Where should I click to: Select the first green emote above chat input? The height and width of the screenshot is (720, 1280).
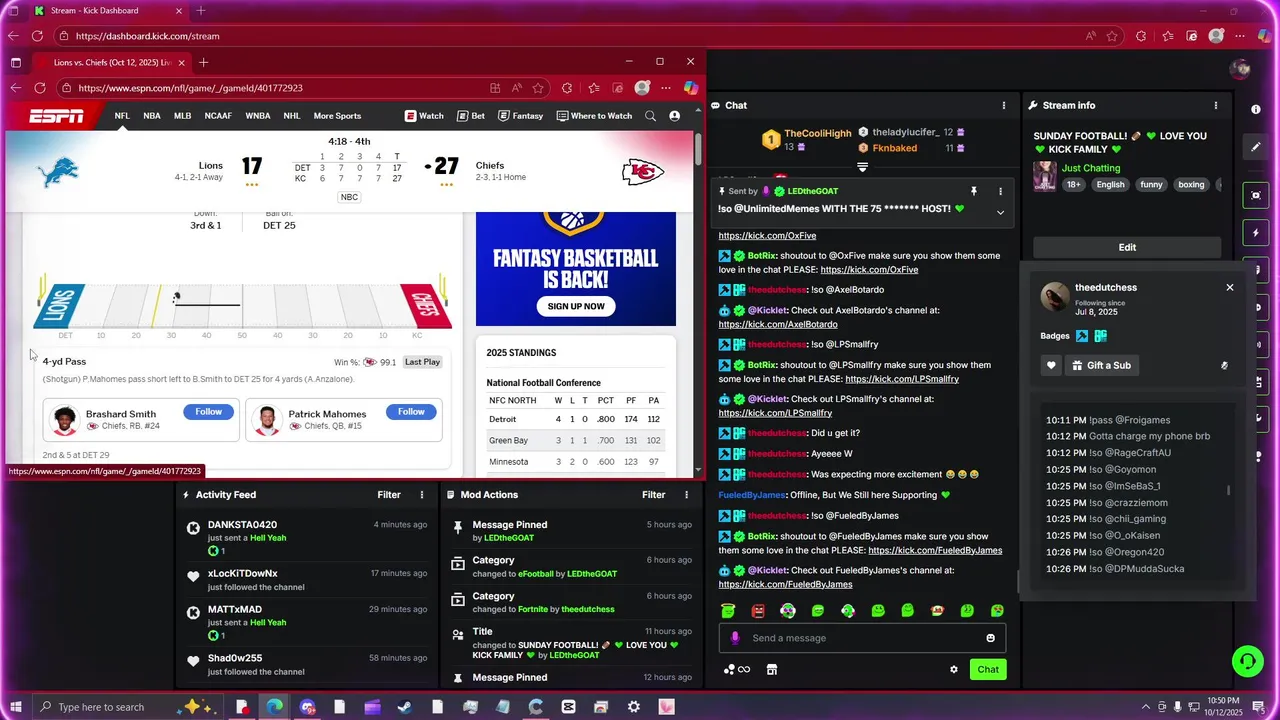728,611
